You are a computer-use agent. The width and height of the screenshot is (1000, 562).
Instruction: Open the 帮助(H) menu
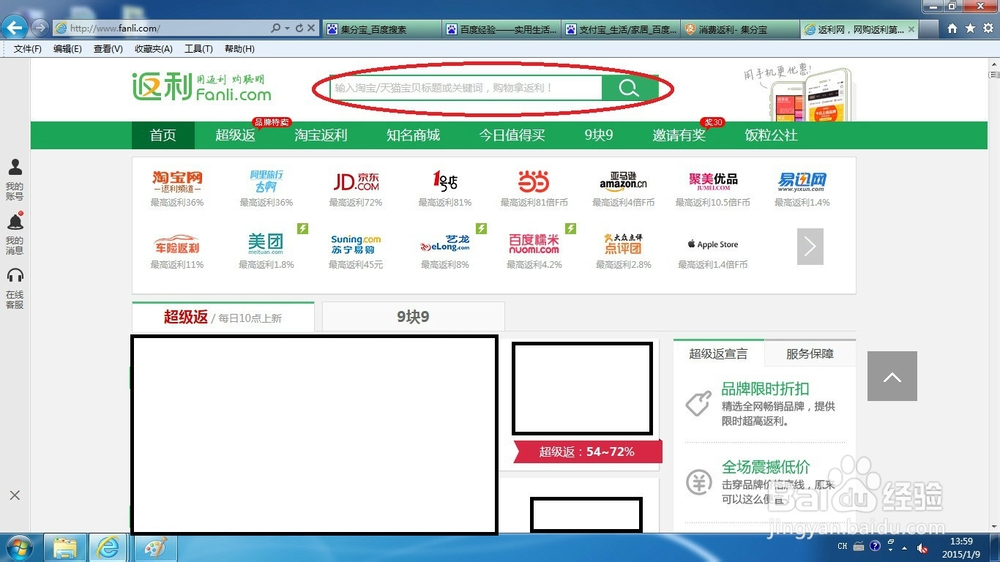pos(239,49)
